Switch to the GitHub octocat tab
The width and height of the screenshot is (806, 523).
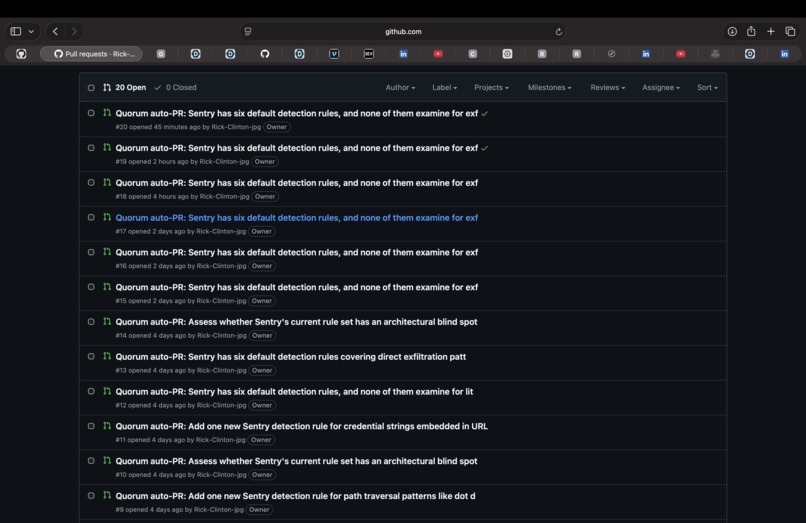pos(265,54)
